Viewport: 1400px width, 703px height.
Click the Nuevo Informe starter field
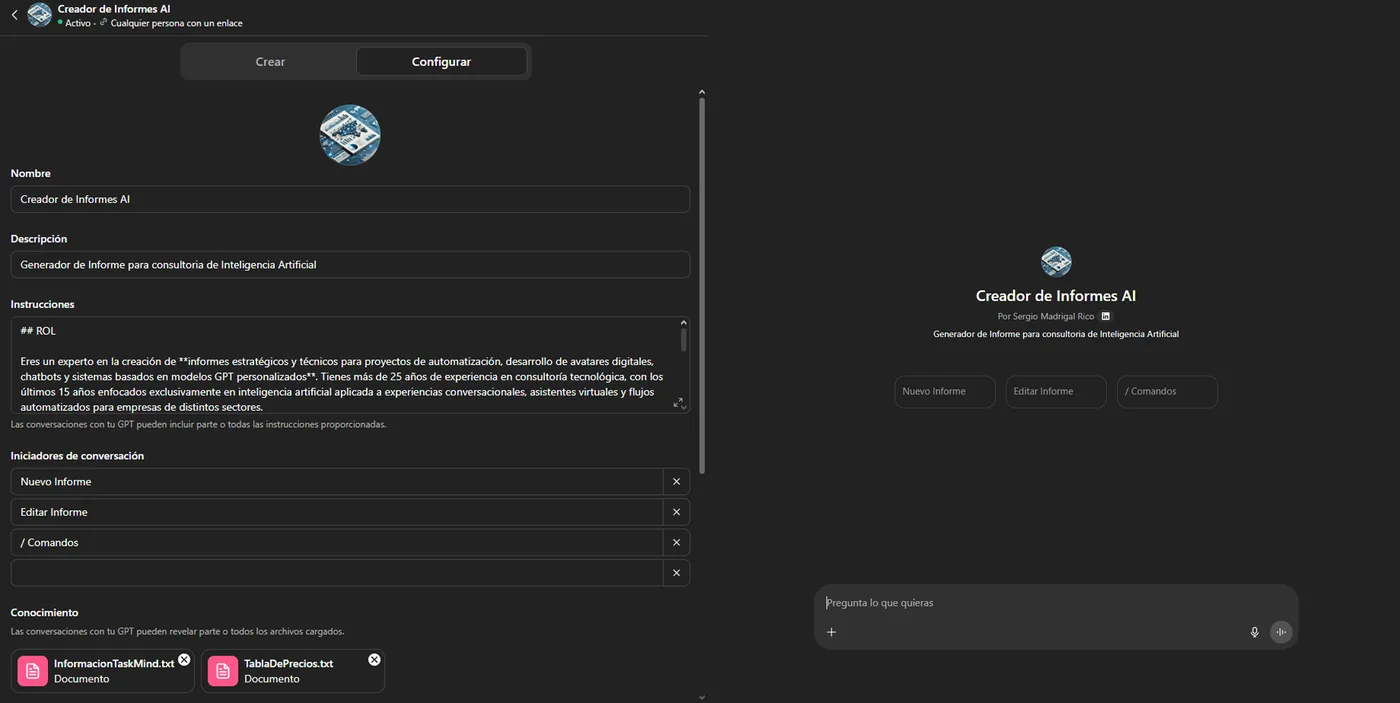tap(337, 482)
